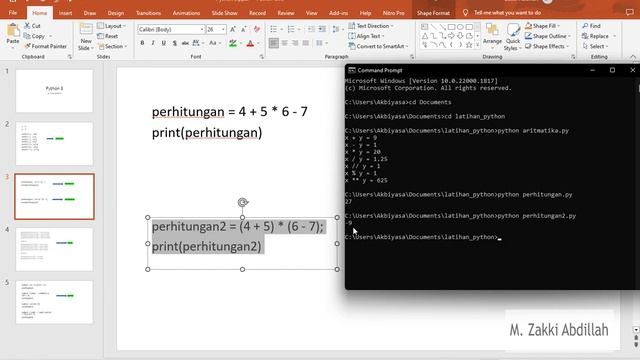Switch to the Design tab
Image resolution: width=640 pixels, height=360 pixels.
(116, 13)
